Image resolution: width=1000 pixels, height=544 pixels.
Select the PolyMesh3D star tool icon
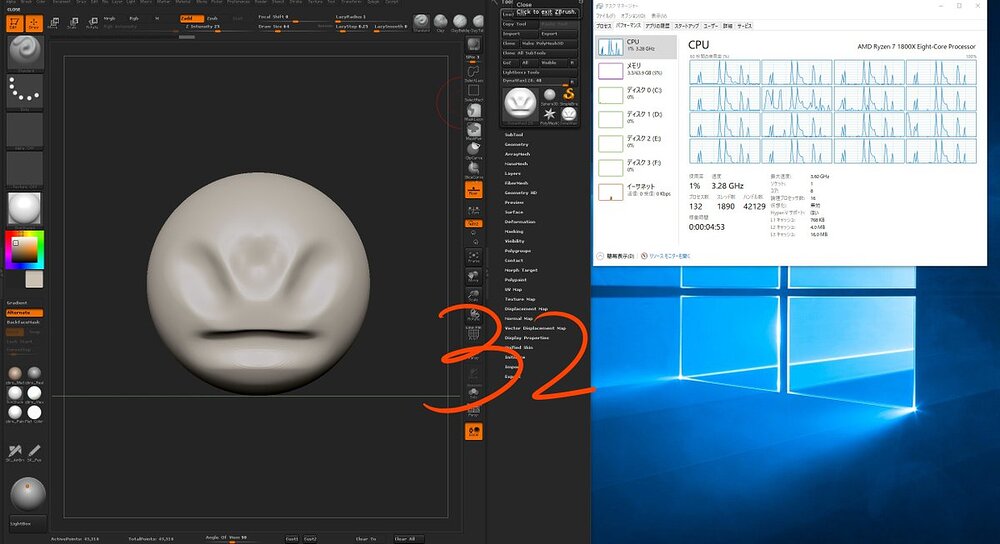point(550,115)
